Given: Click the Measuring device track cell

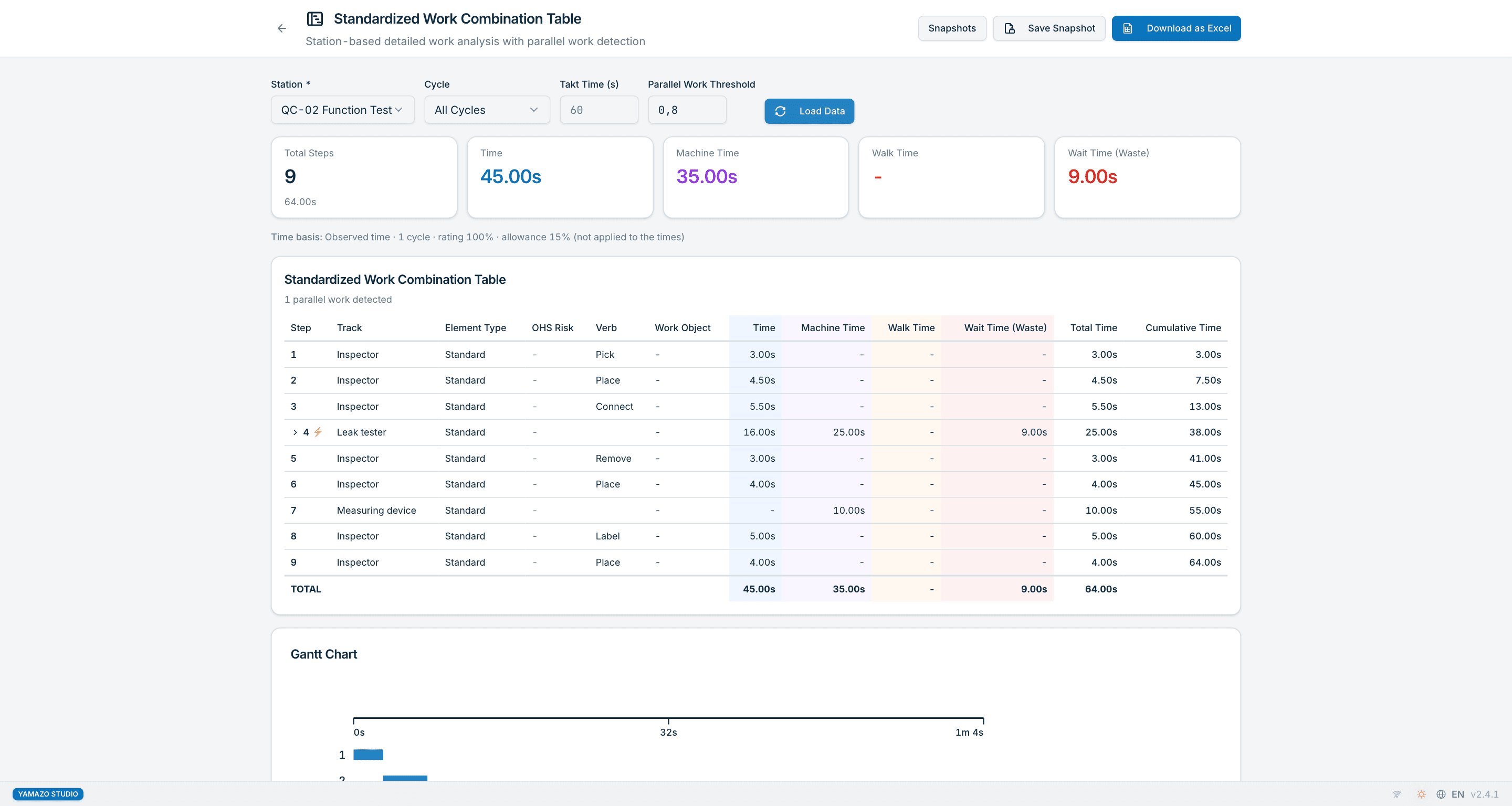Looking at the screenshot, I should [x=376, y=511].
